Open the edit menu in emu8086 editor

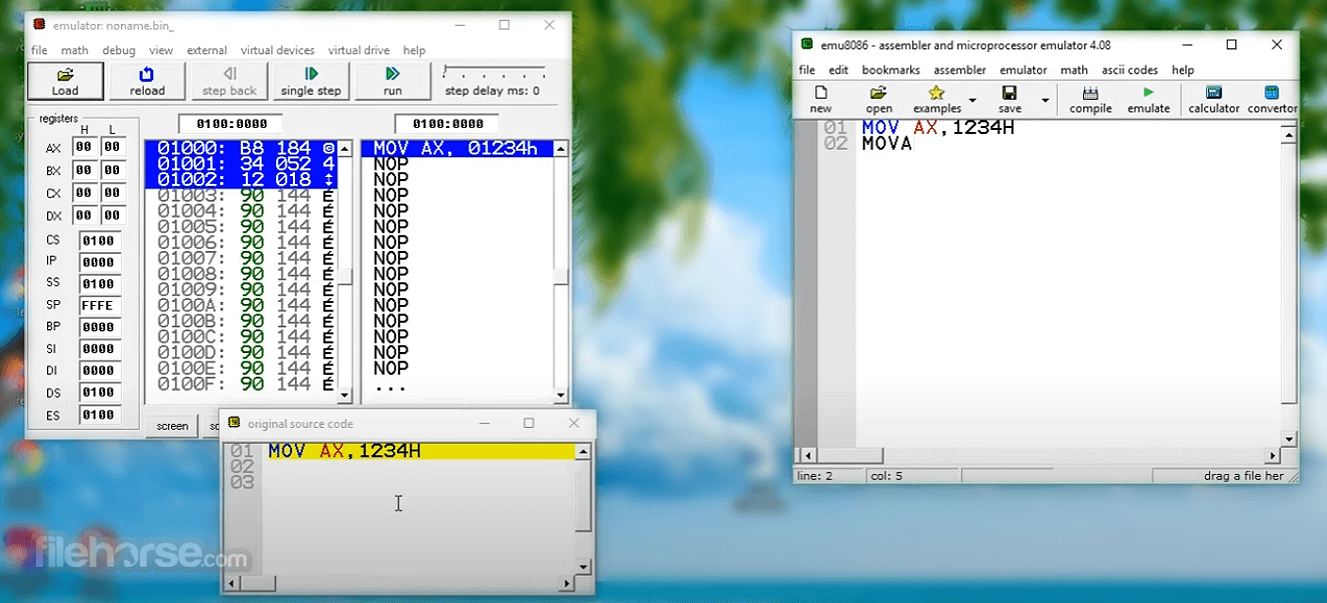point(838,70)
